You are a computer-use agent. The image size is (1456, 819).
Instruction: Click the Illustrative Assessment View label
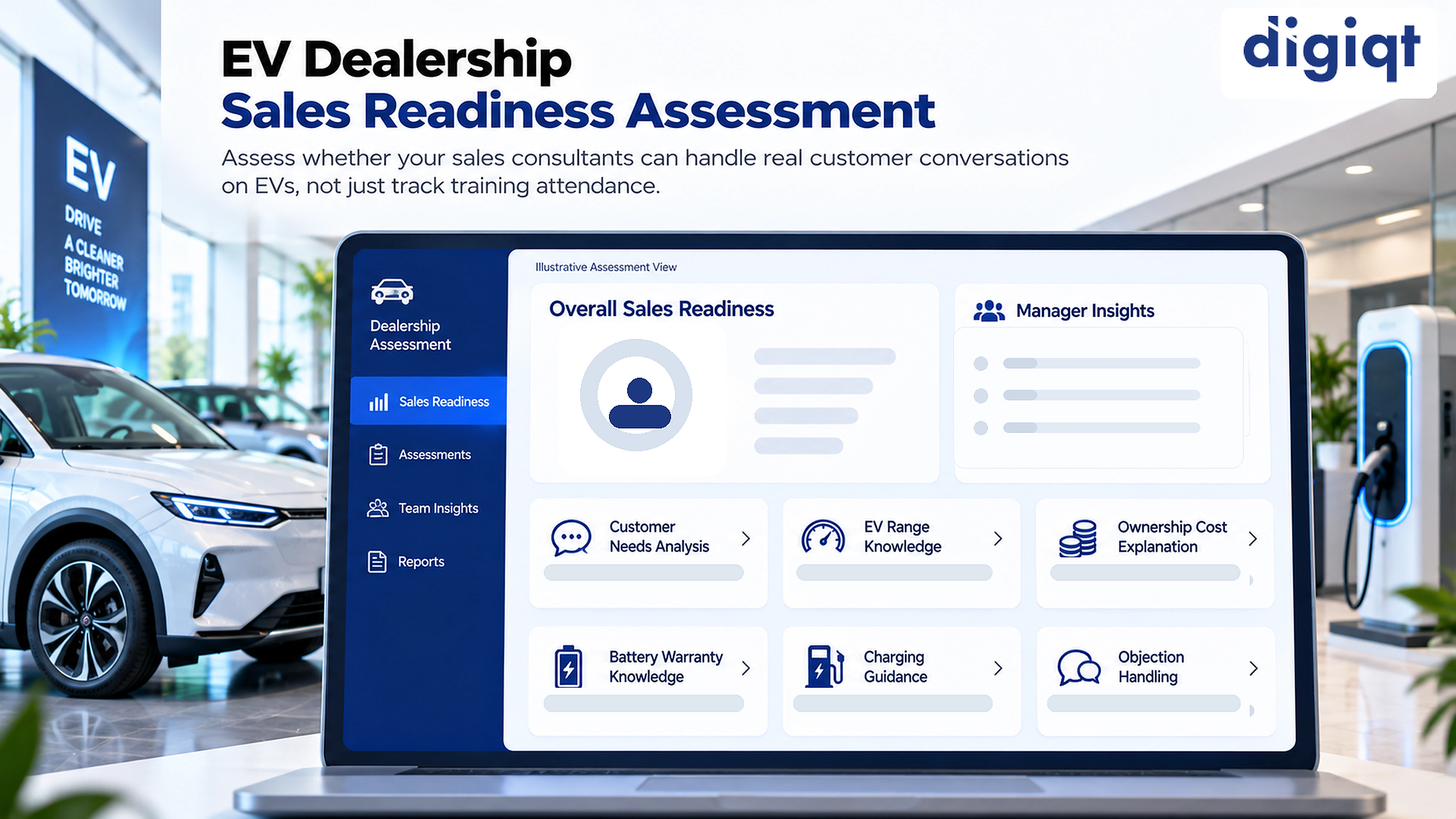tap(606, 267)
